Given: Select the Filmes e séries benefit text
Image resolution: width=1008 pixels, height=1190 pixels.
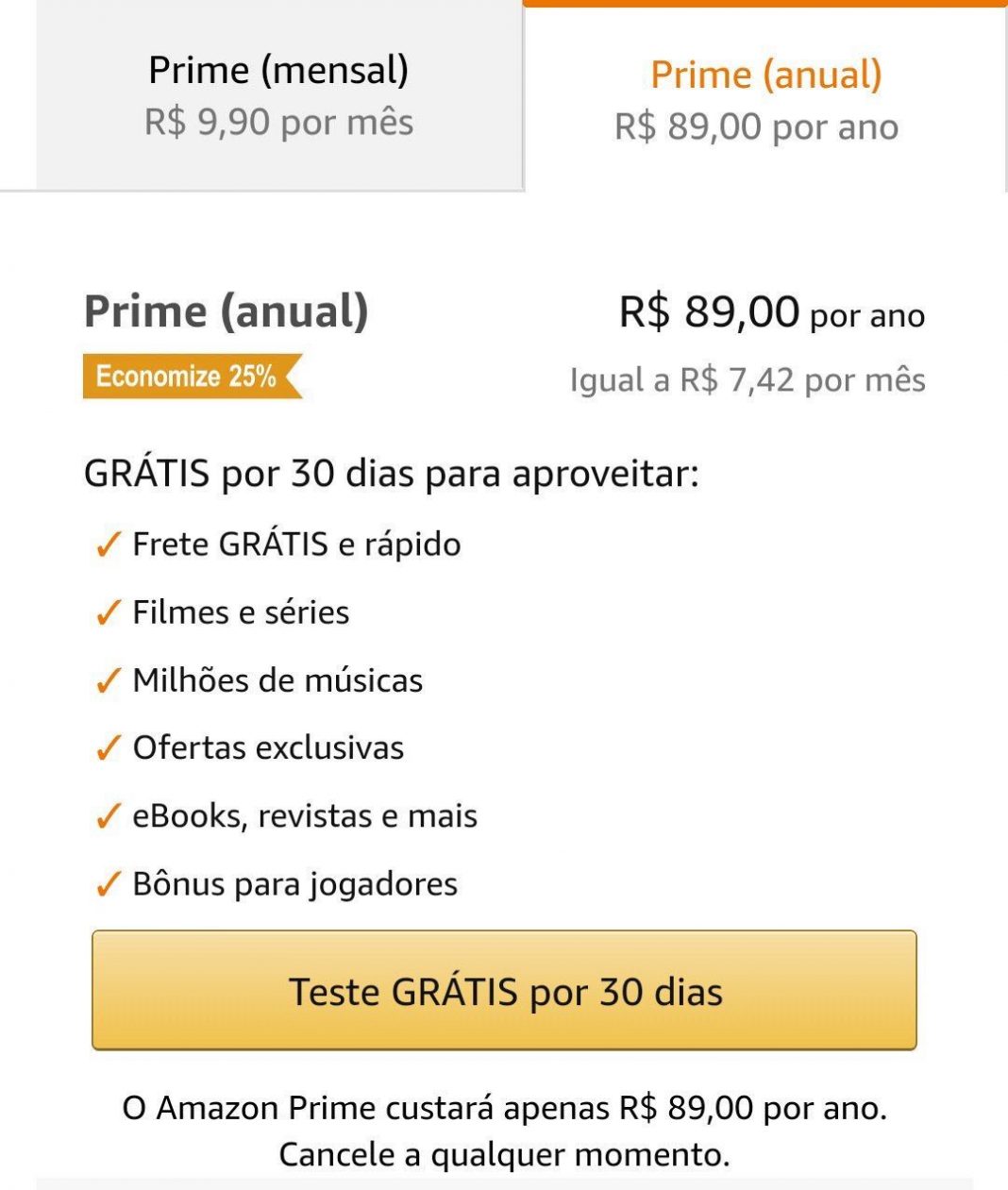Looking at the screenshot, I should point(241,612).
